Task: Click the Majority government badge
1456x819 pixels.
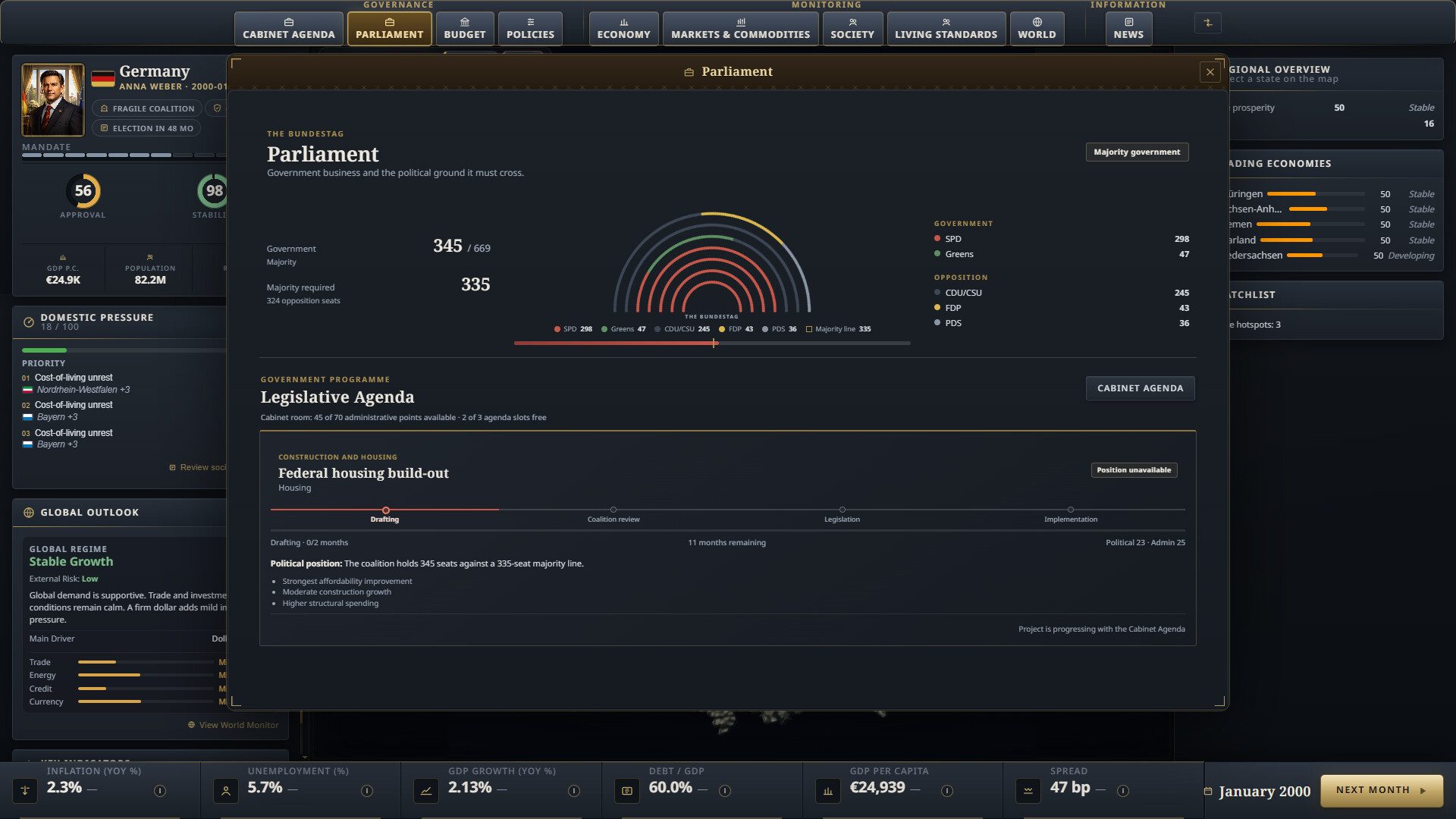Action: click(x=1137, y=152)
